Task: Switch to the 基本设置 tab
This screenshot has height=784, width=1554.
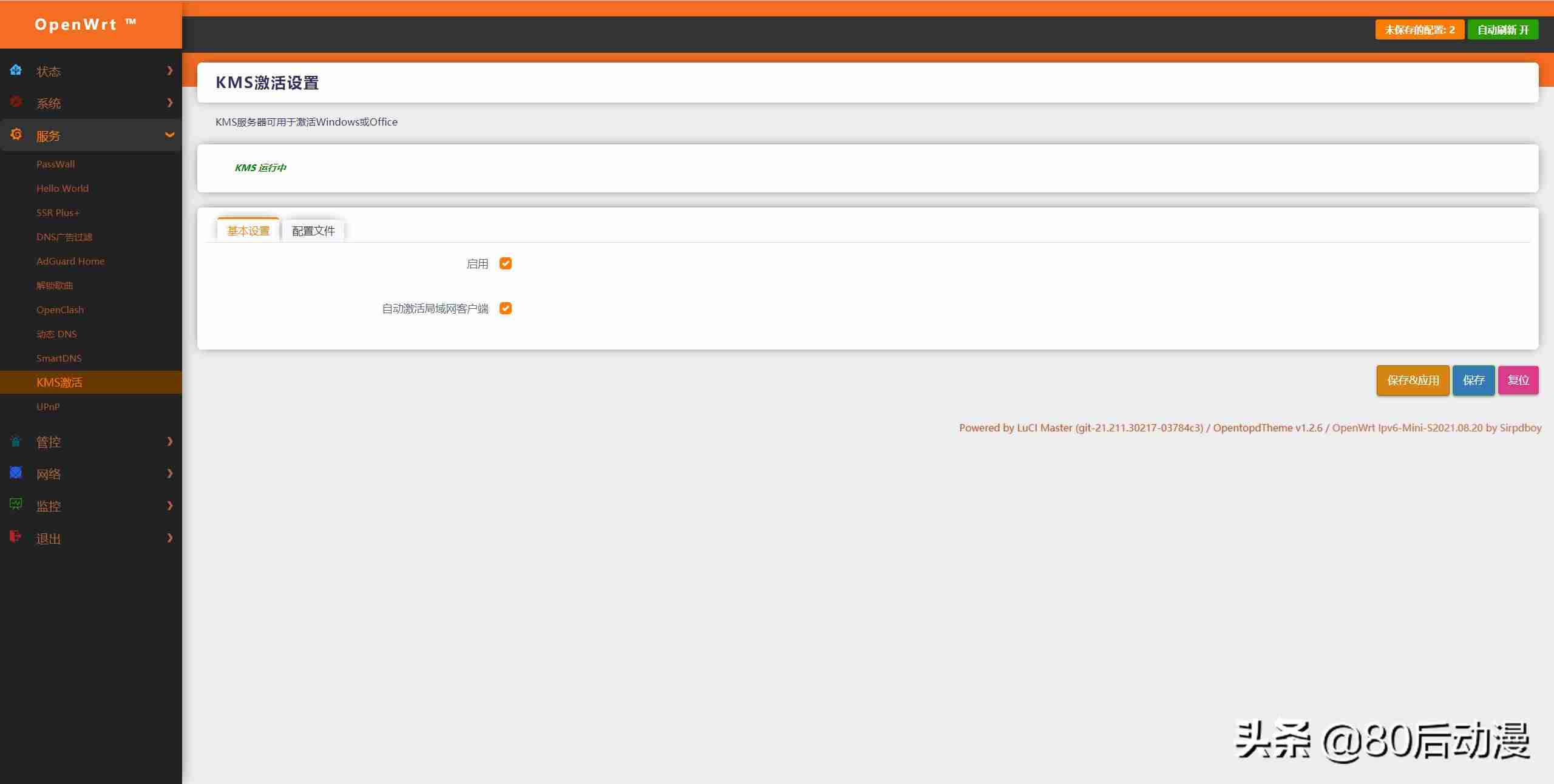Action: point(248,231)
